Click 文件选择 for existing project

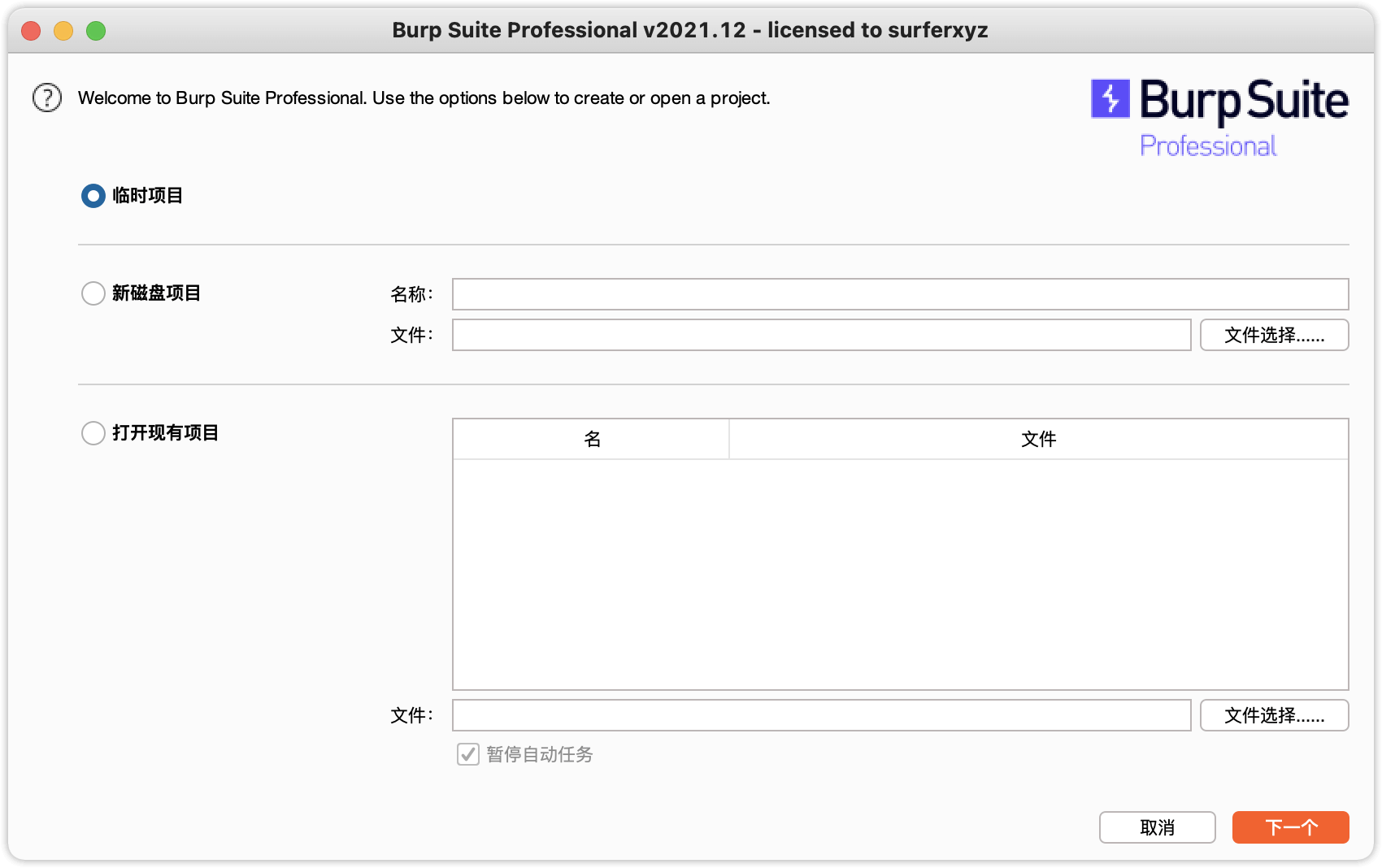coord(1275,715)
